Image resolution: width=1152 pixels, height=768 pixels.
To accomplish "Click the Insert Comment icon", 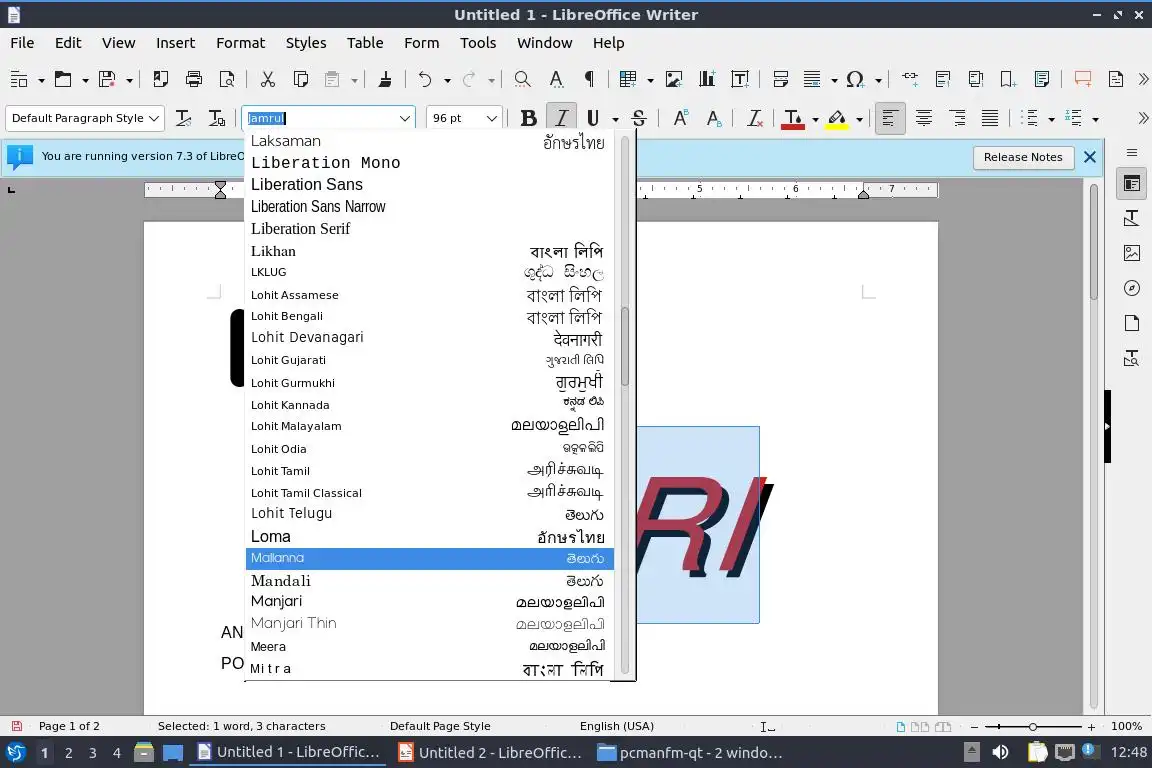I will [x=1082, y=79].
